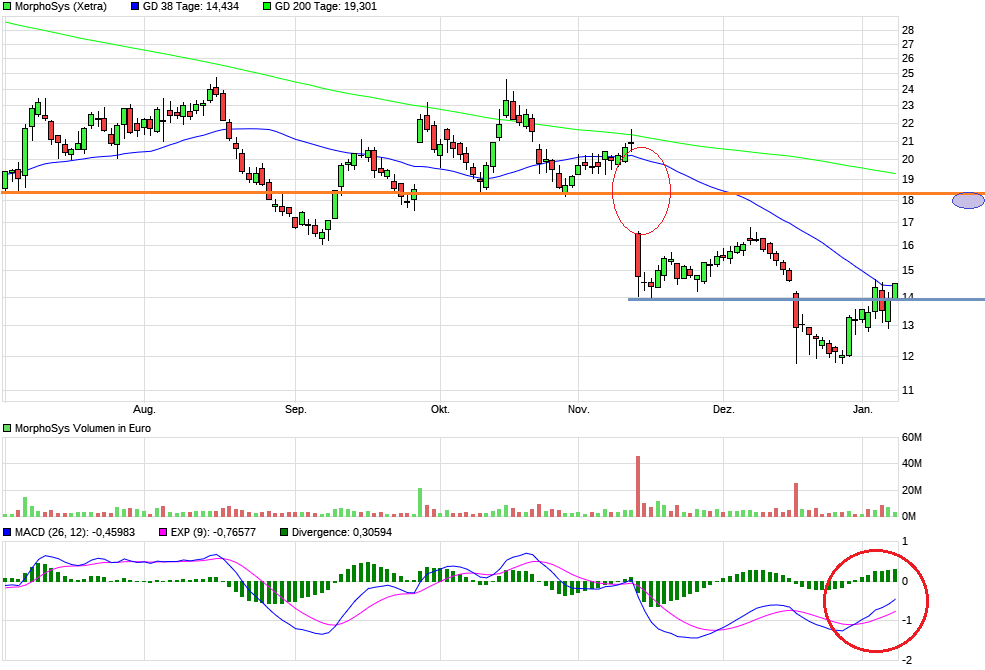Click the Aug. month label on the axis

tap(144, 409)
